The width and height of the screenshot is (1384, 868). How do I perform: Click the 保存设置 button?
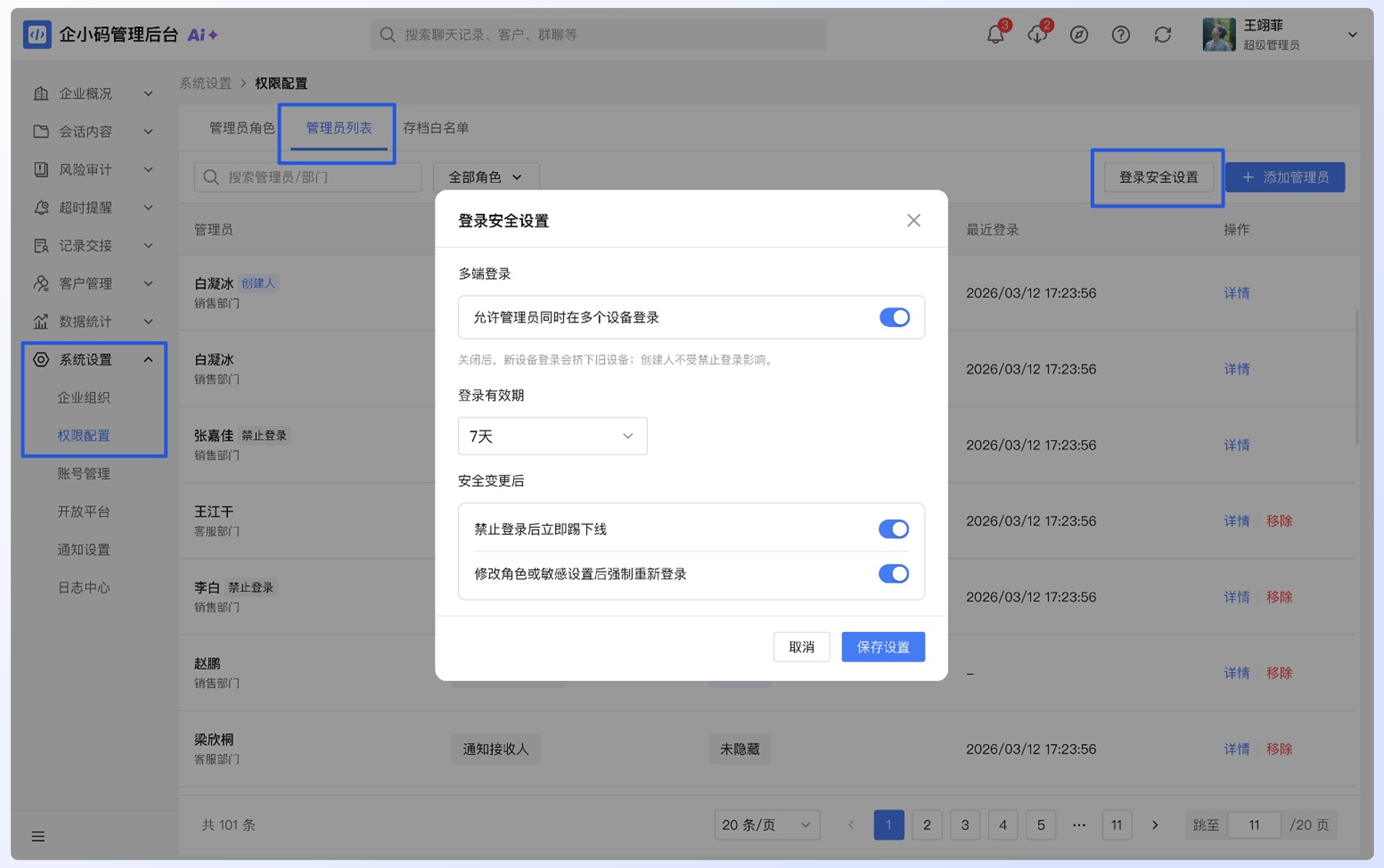point(883,647)
